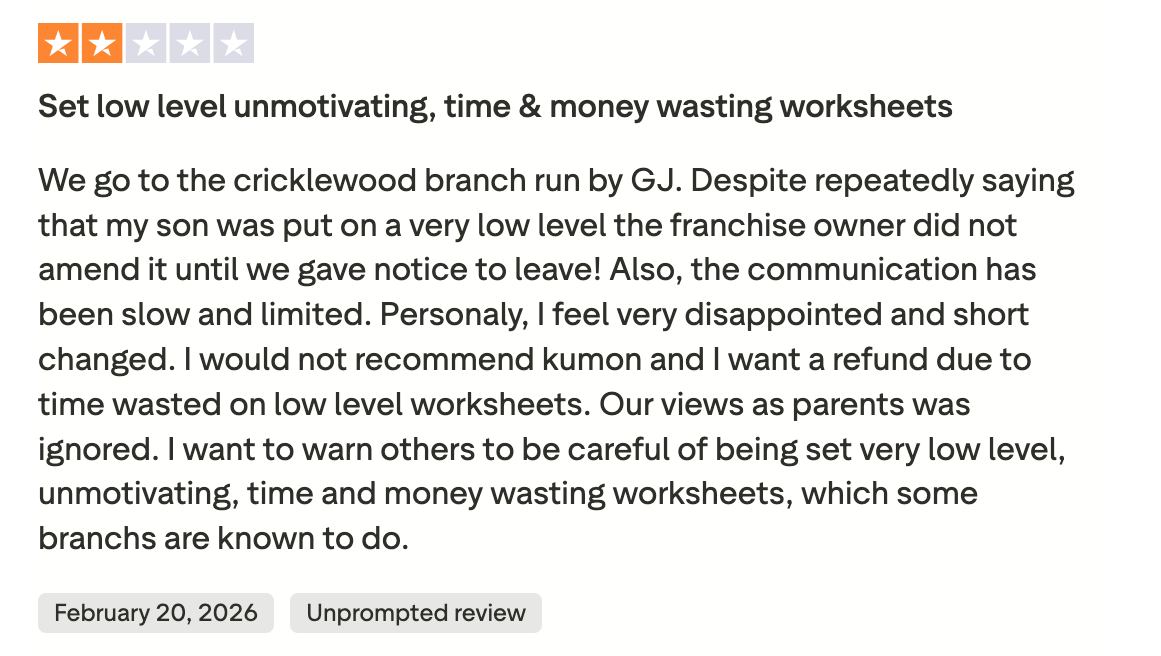The image size is (1161, 656).
Task: Select the fourth gray star icon
Action: (x=188, y=43)
